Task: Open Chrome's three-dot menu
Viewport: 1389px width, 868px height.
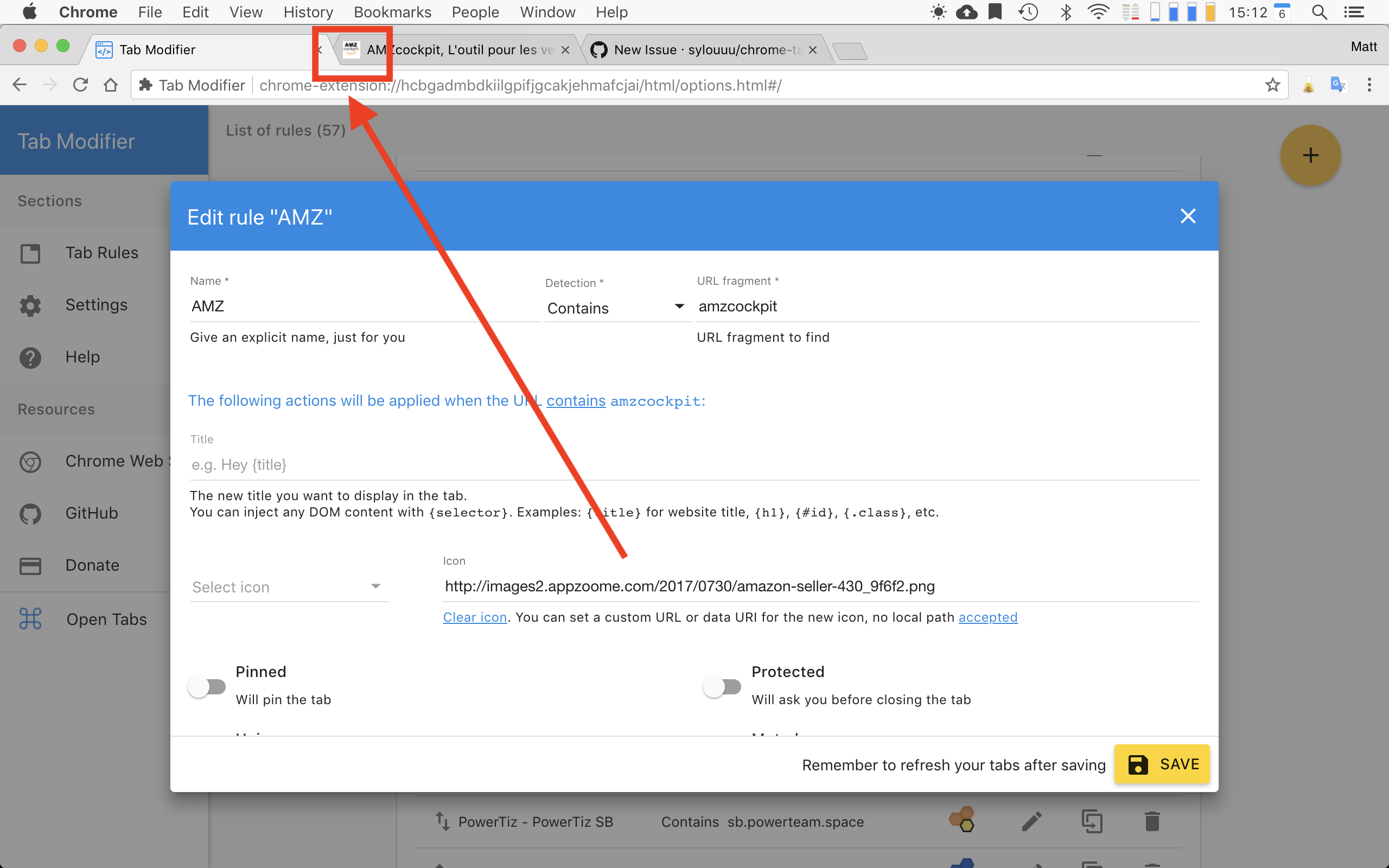Action: (1369, 85)
